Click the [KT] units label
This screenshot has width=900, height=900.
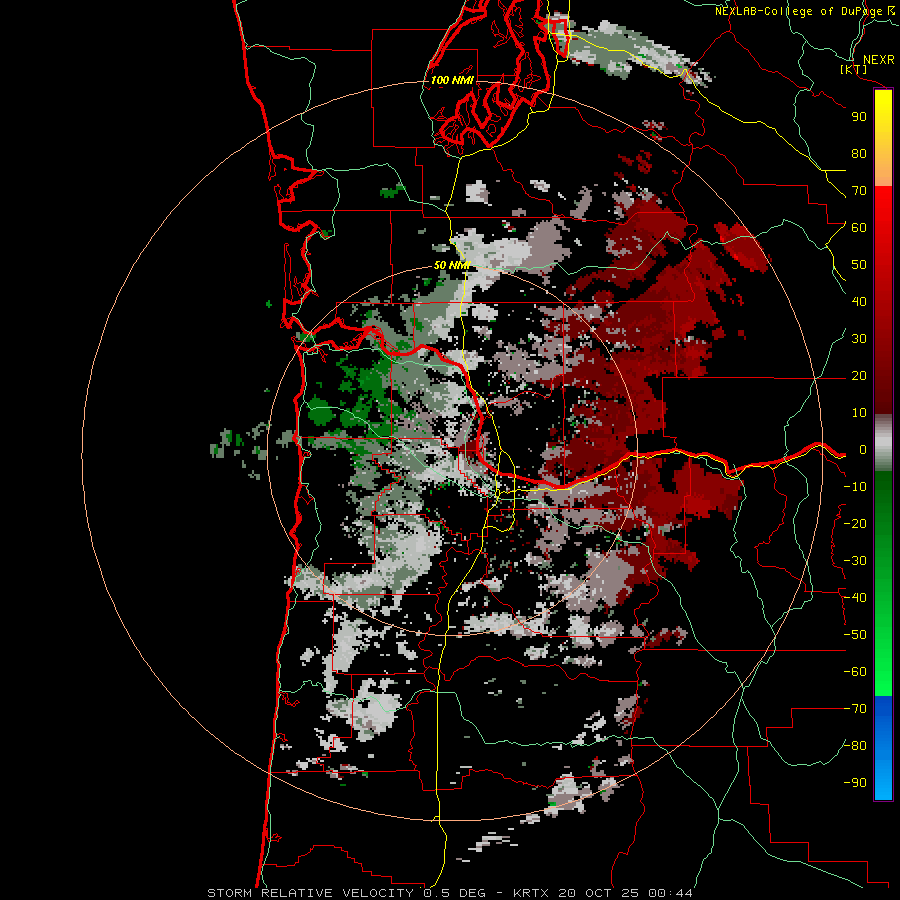[853, 69]
